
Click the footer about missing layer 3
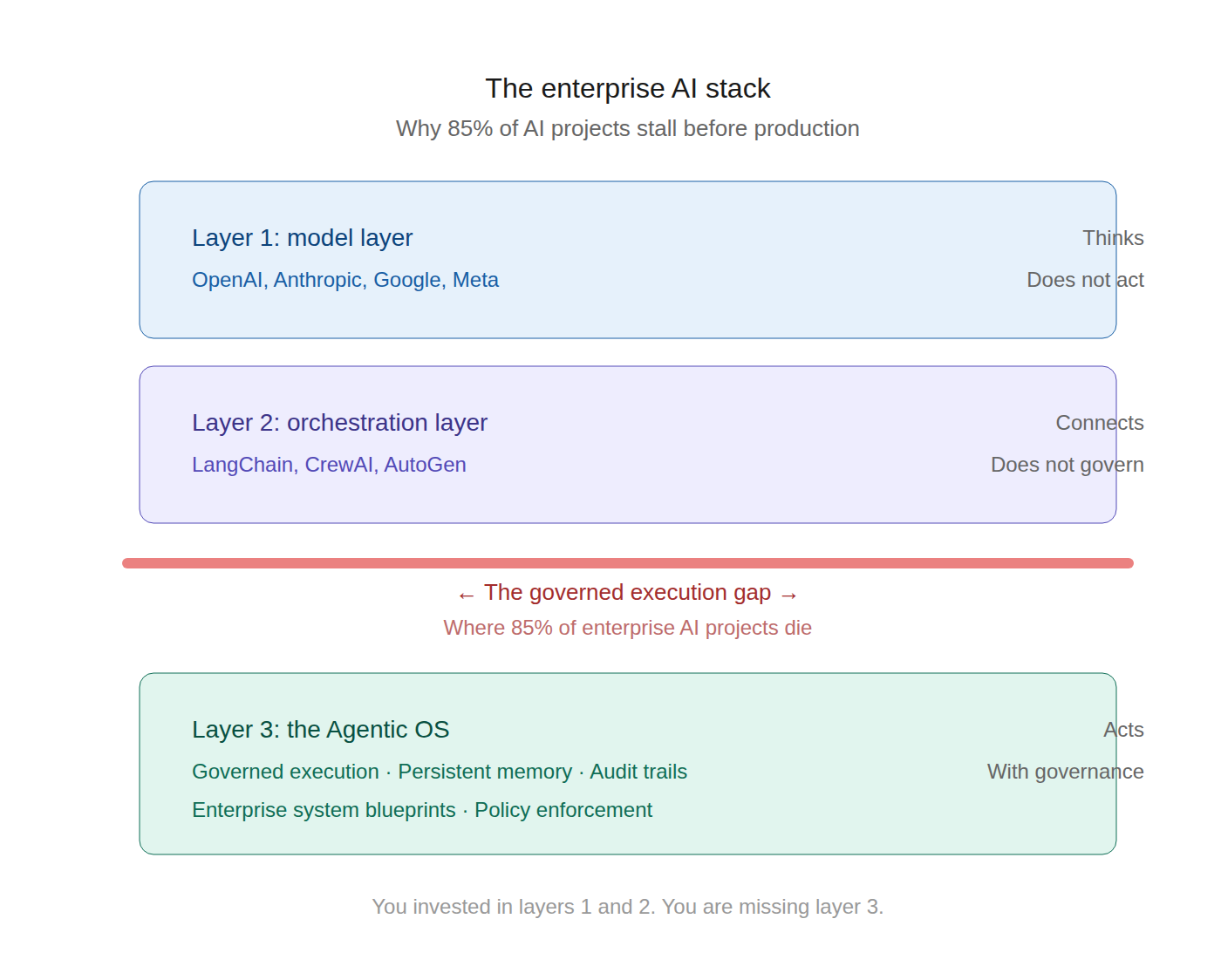[627, 907]
